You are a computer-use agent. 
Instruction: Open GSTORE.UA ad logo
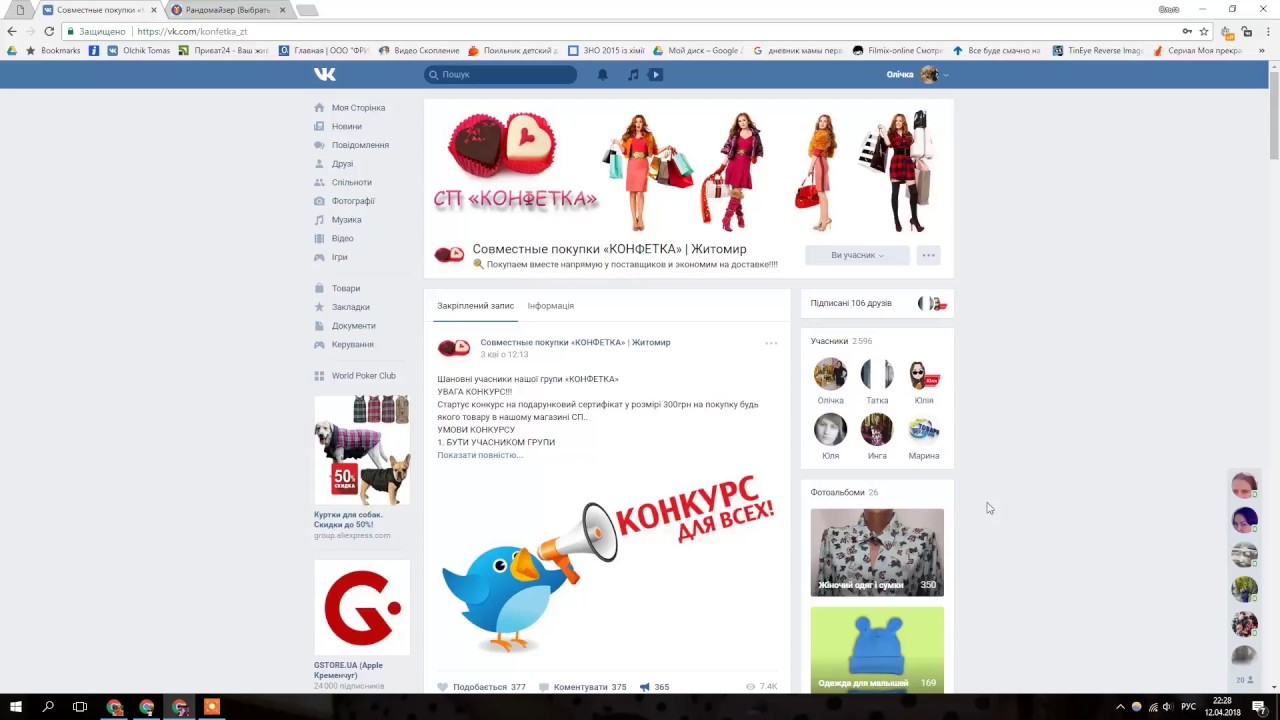[362, 607]
